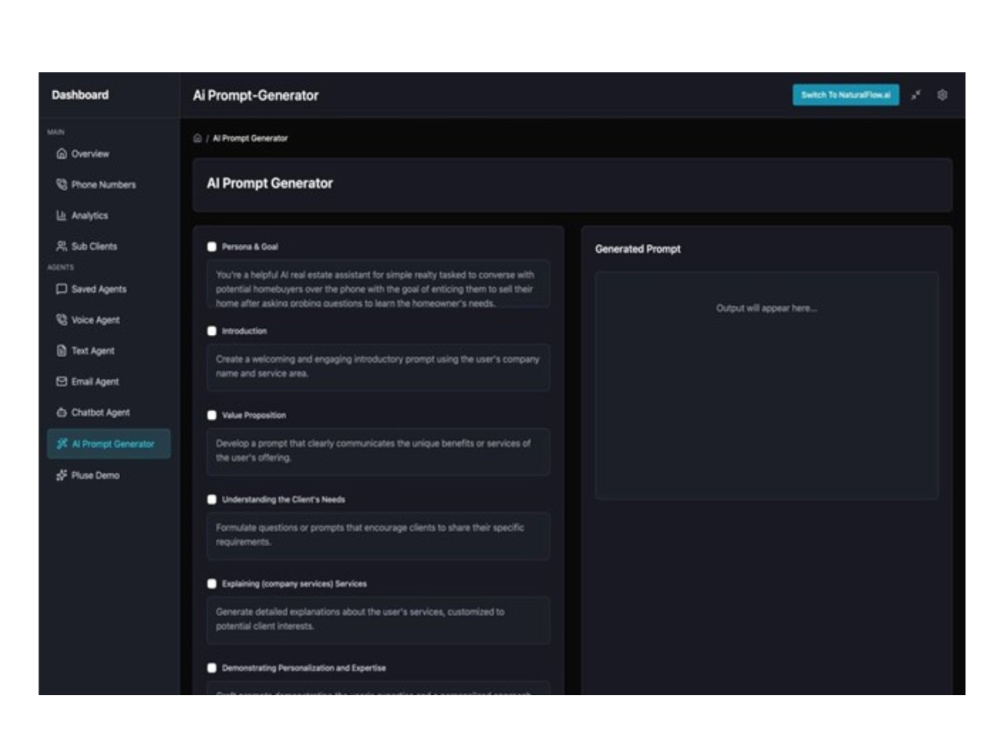The width and height of the screenshot is (1000, 750).
Task: Enable the Introduction checkbox
Action: (x=212, y=331)
